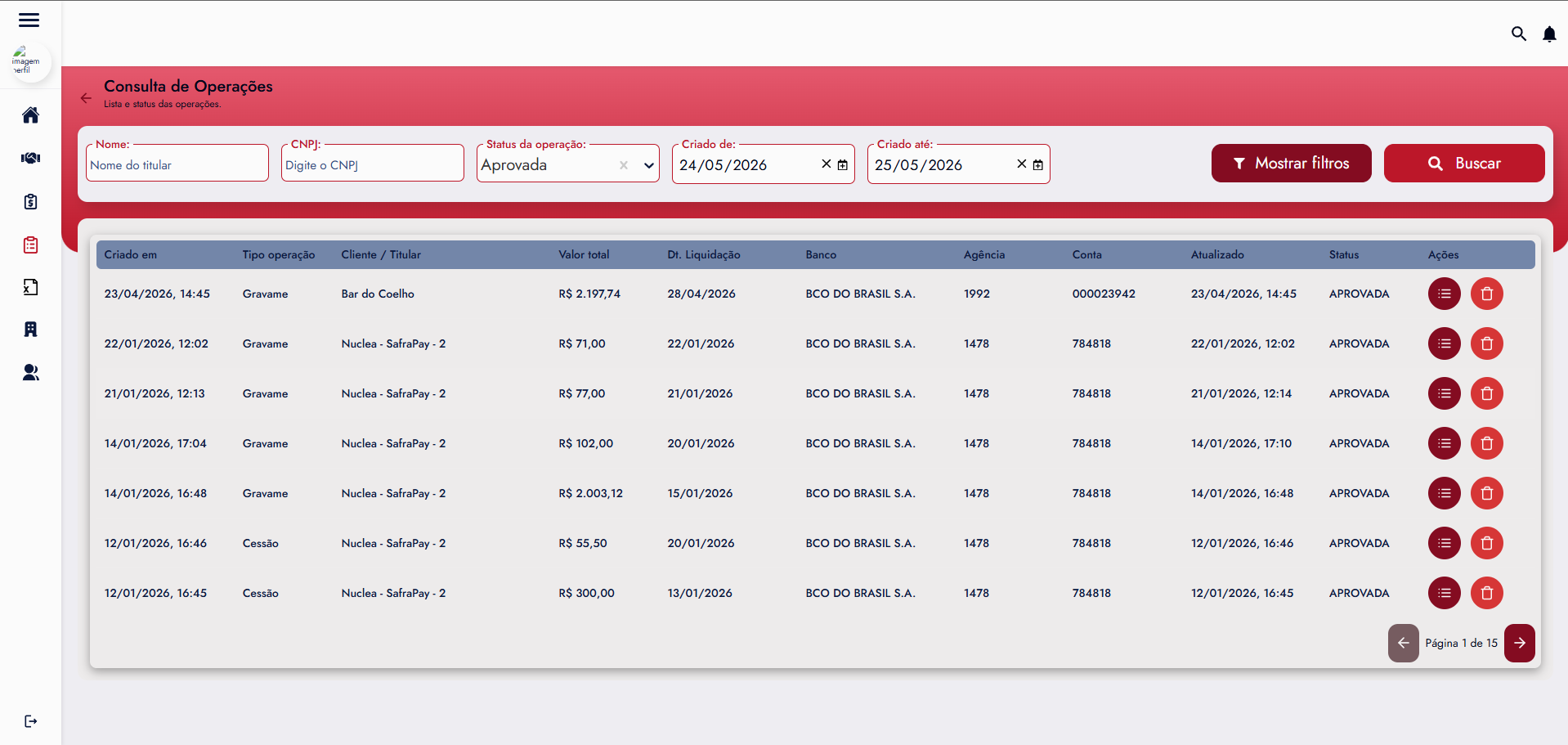This screenshot has width=1568, height=745.
Task: Click the logout icon at sidebar bottom
Action: click(30, 721)
